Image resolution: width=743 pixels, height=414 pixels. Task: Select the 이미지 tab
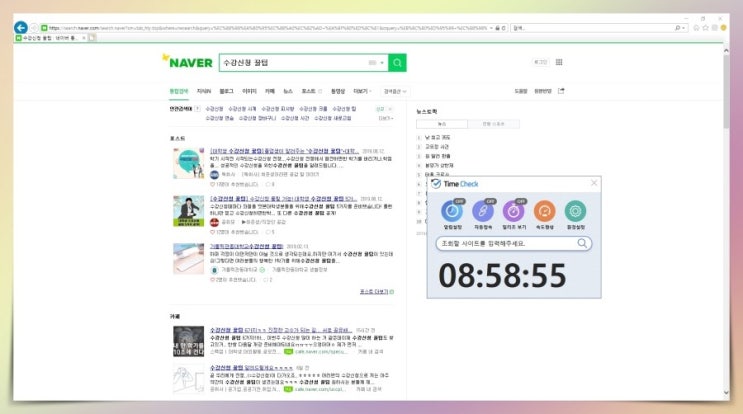tap(249, 91)
